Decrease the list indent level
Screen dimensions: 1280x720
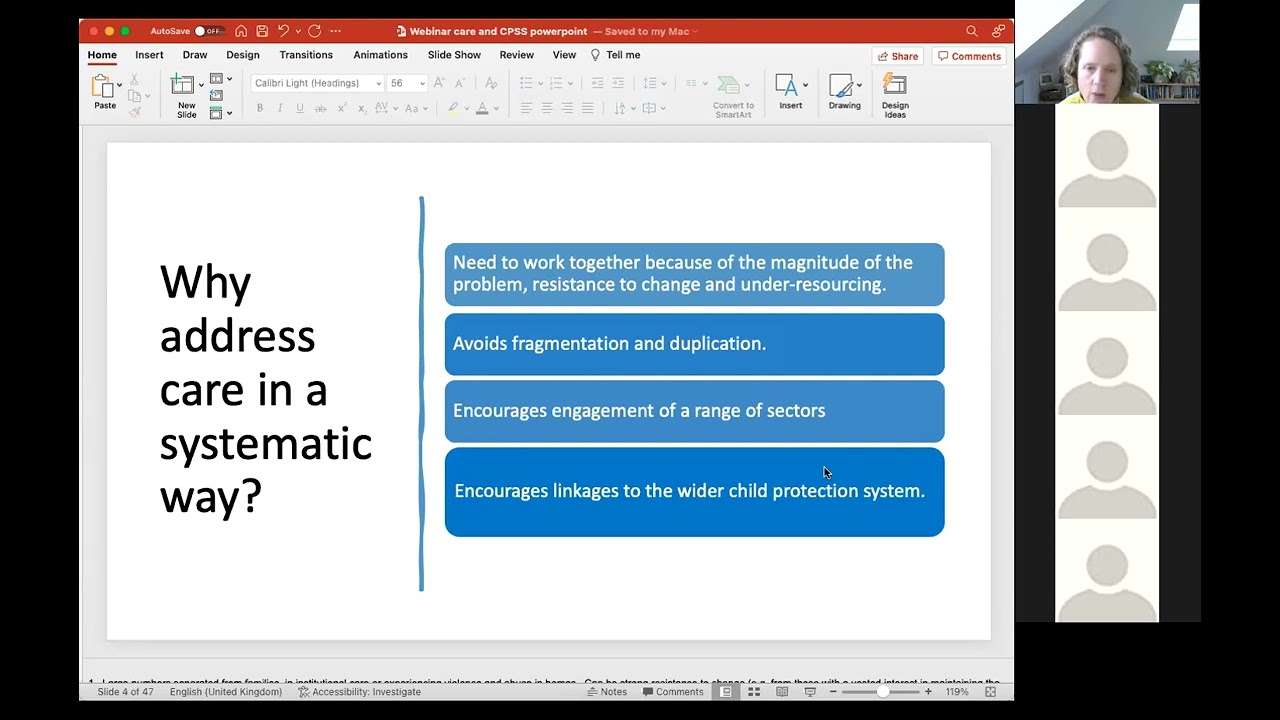pos(597,83)
